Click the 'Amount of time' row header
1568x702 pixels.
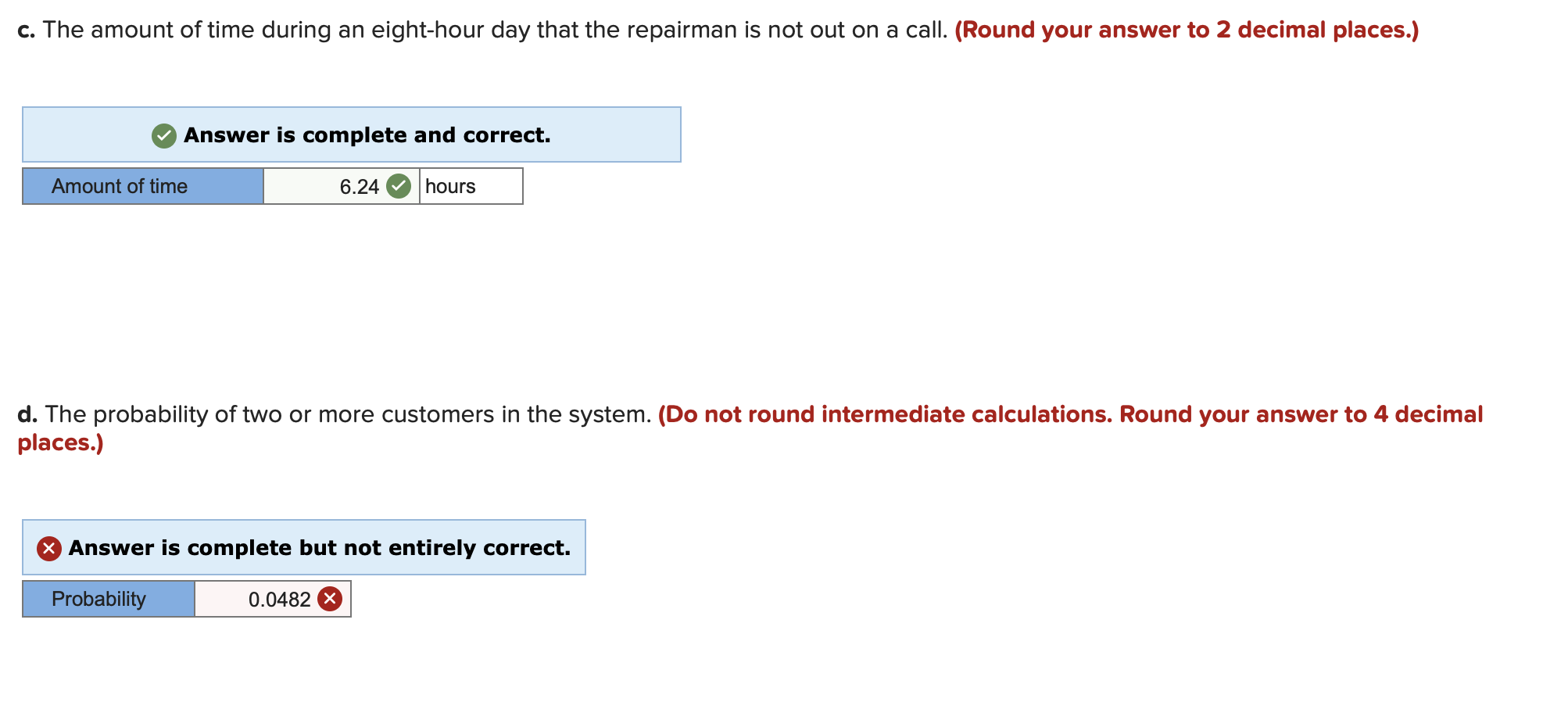[141, 186]
